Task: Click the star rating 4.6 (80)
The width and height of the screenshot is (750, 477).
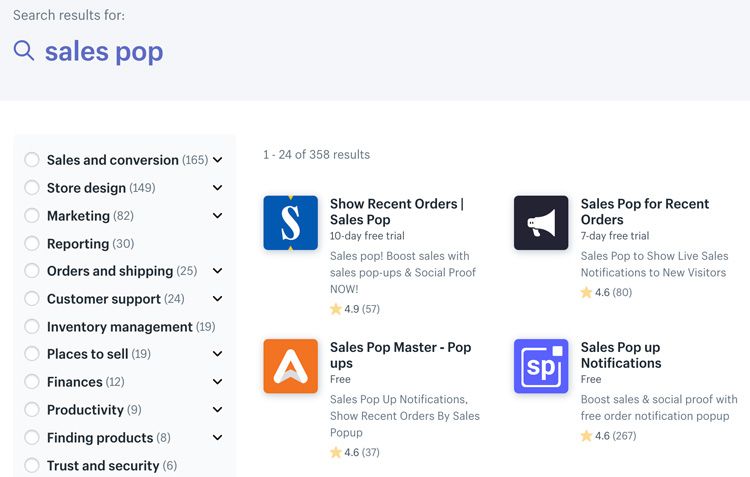Action: [606, 292]
